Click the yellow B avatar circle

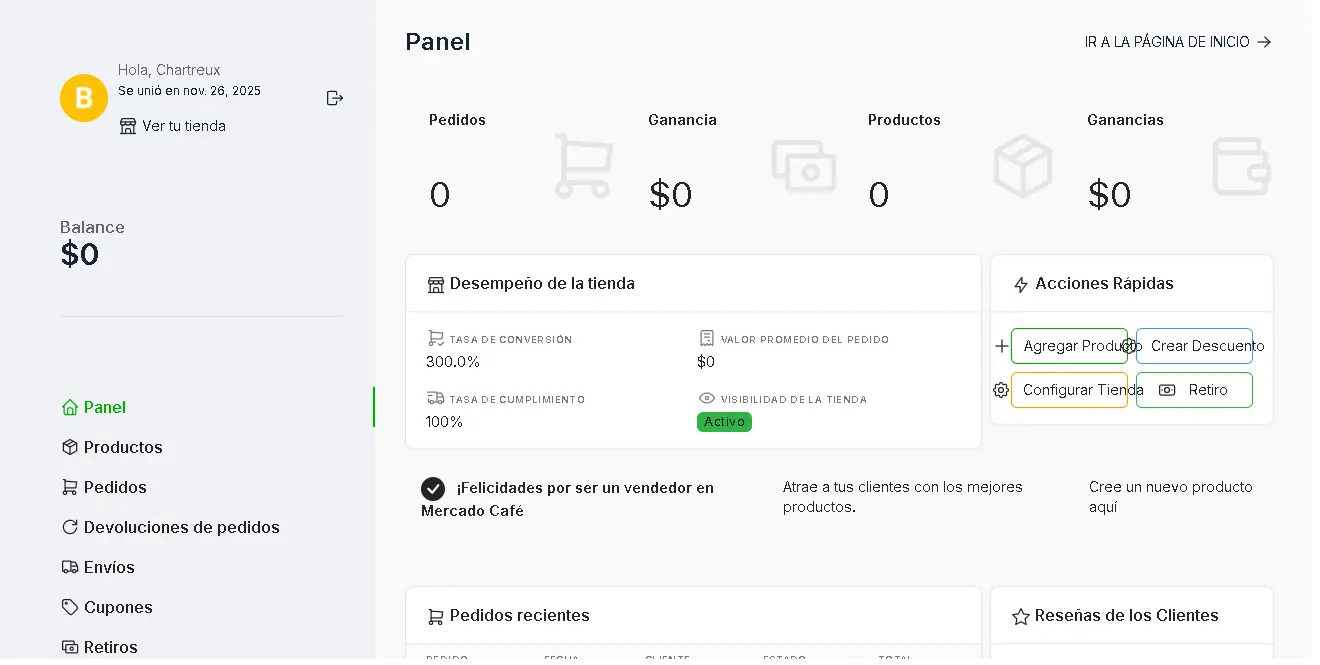pyautogui.click(x=84, y=97)
